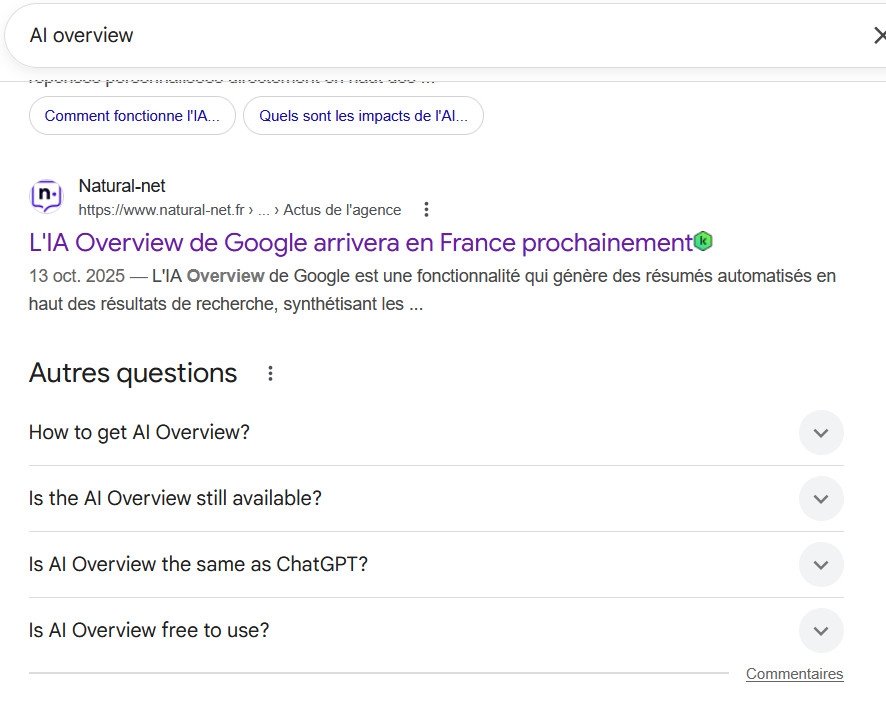Screen dimensions: 886x720
Task: Click the Natural-net site name
Action: click(122, 186)
